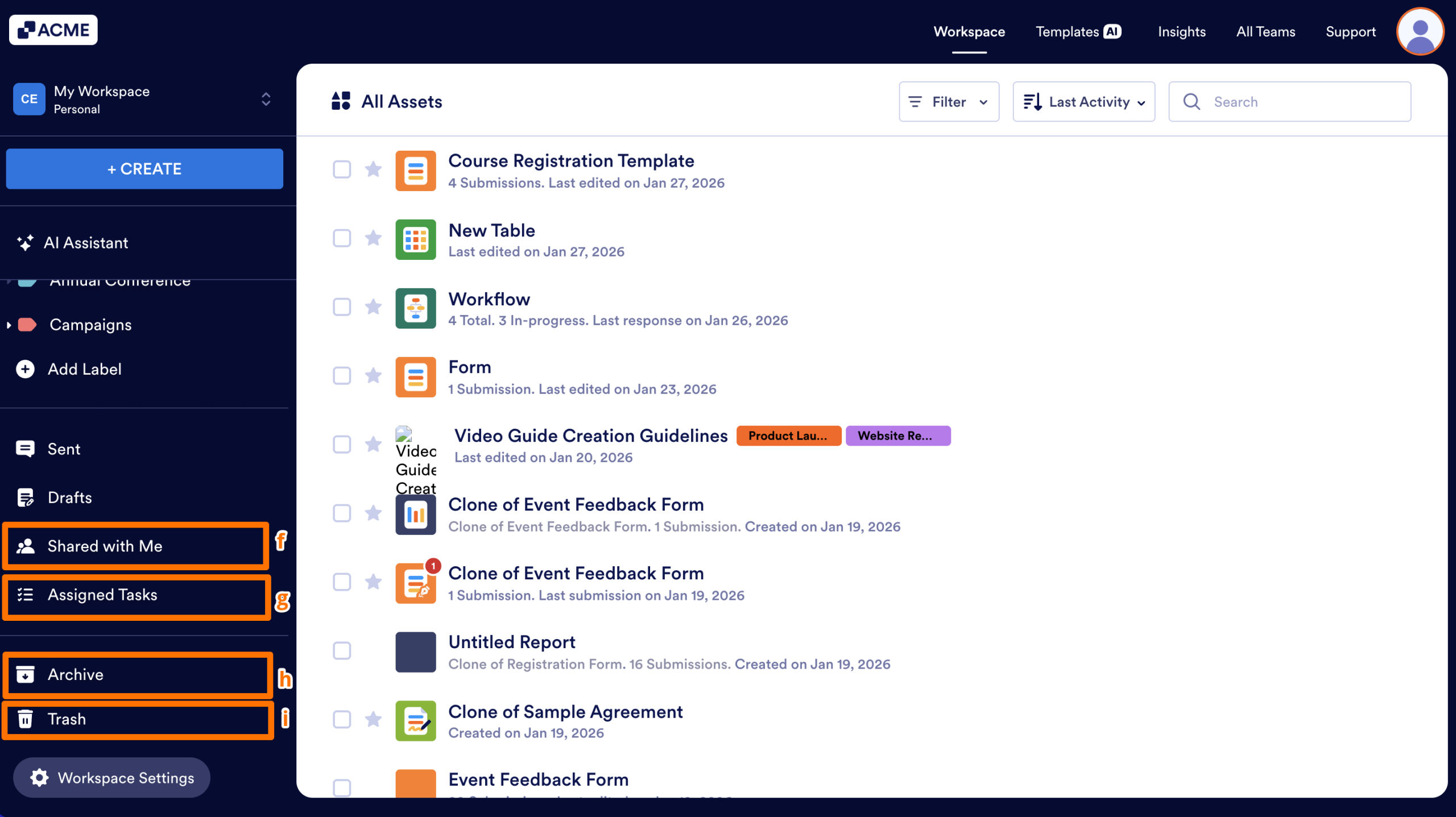Viewport: 1456px width, 817px height.
Task: Open the Templates tab
Action: (x=1078, y=32)
